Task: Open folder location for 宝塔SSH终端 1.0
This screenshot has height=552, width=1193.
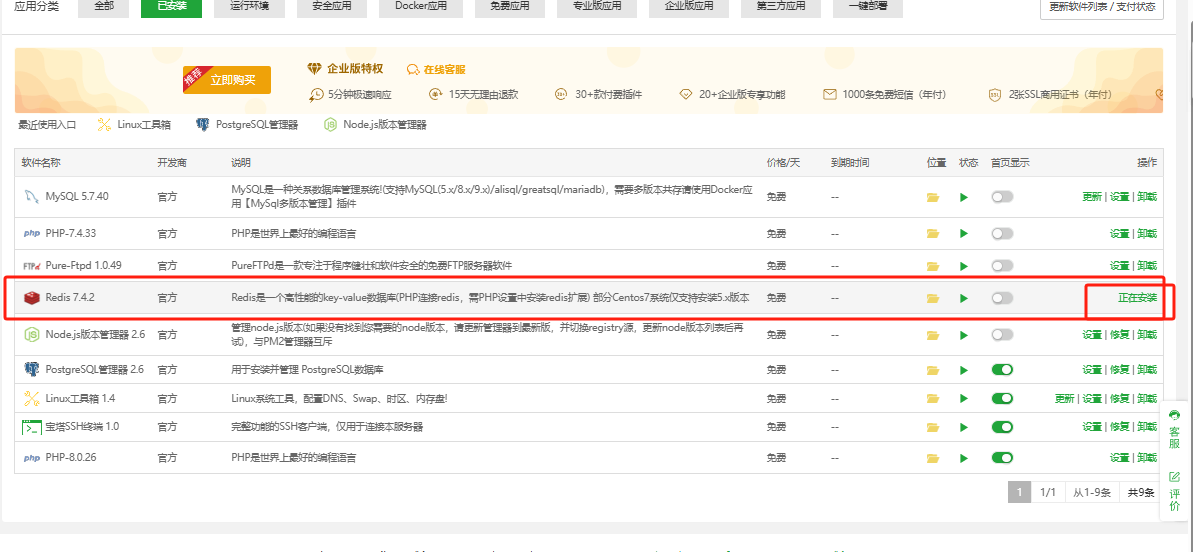Action: tap(933, 427)
